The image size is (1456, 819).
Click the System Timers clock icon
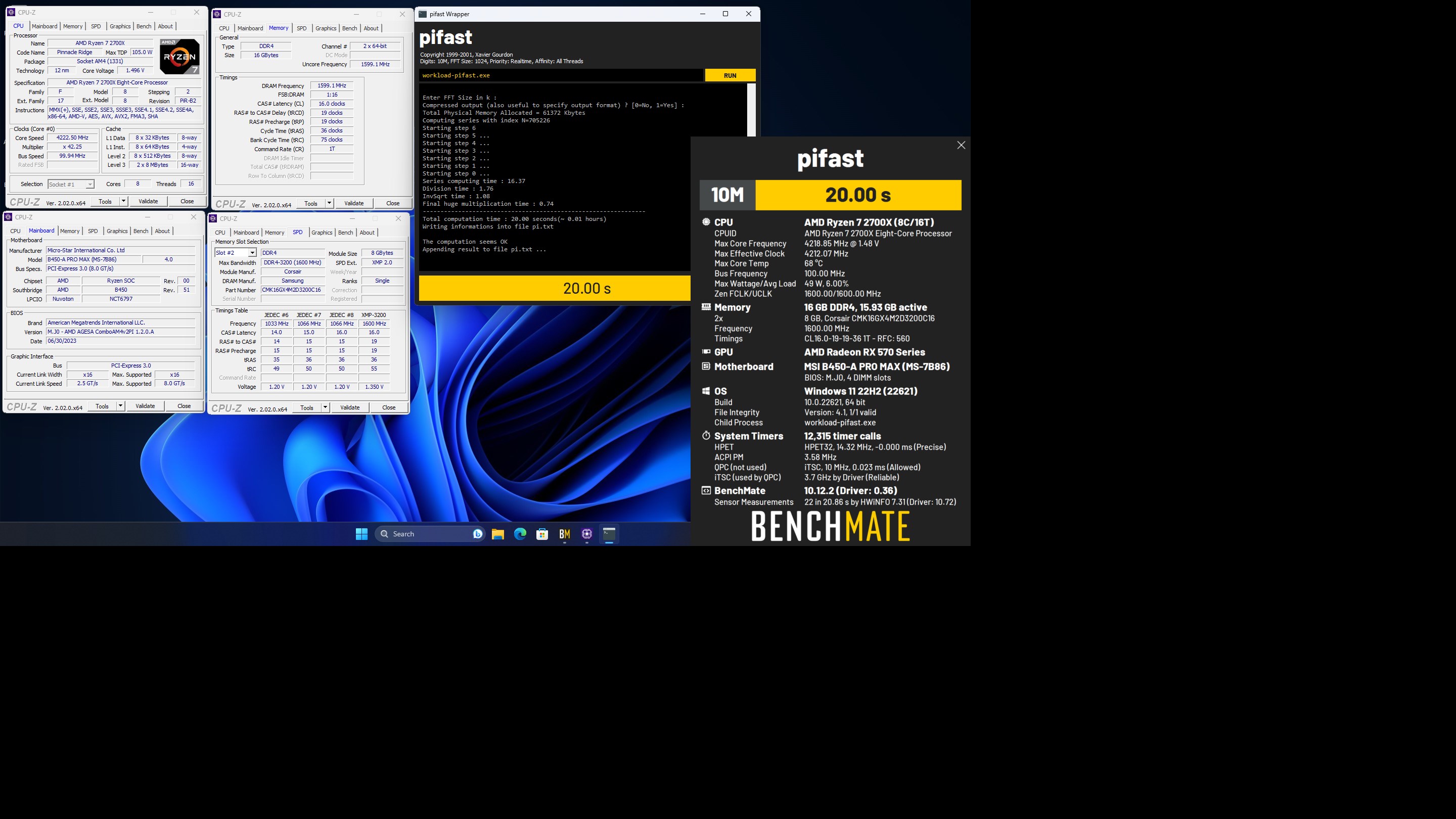pos(706,435)
